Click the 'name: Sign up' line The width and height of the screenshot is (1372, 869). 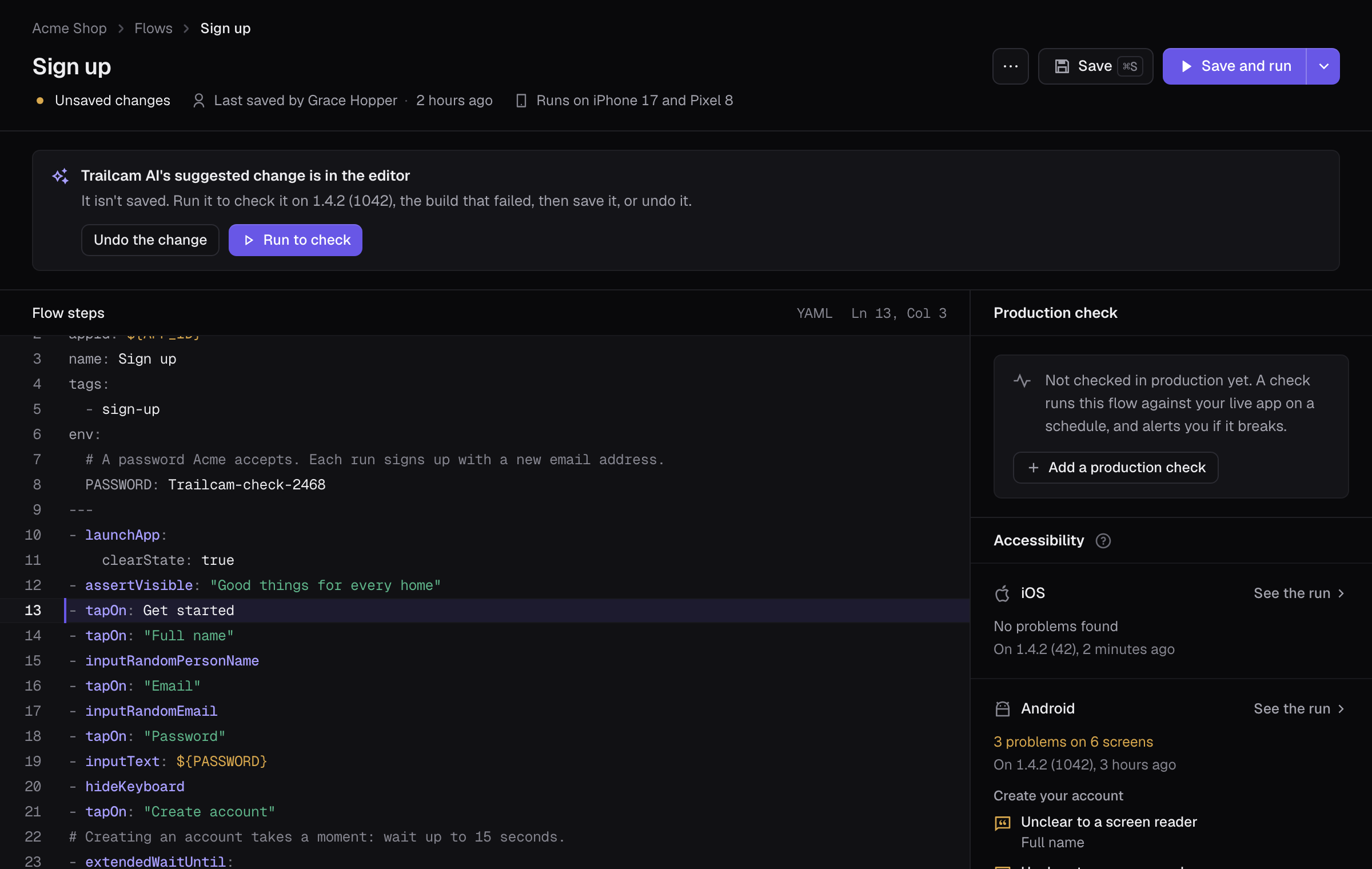122,359
